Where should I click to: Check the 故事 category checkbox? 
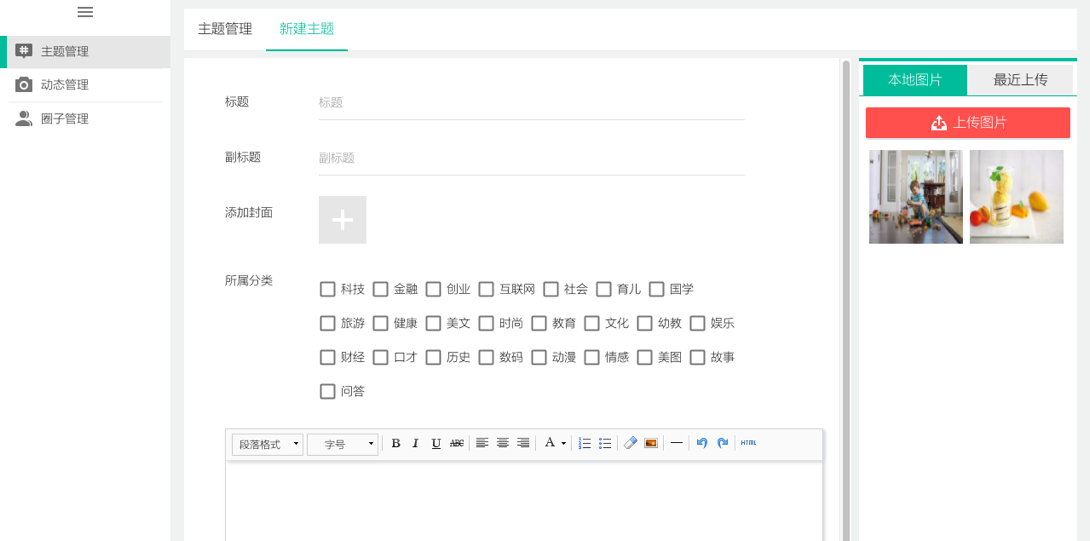(x=698, y=357)
